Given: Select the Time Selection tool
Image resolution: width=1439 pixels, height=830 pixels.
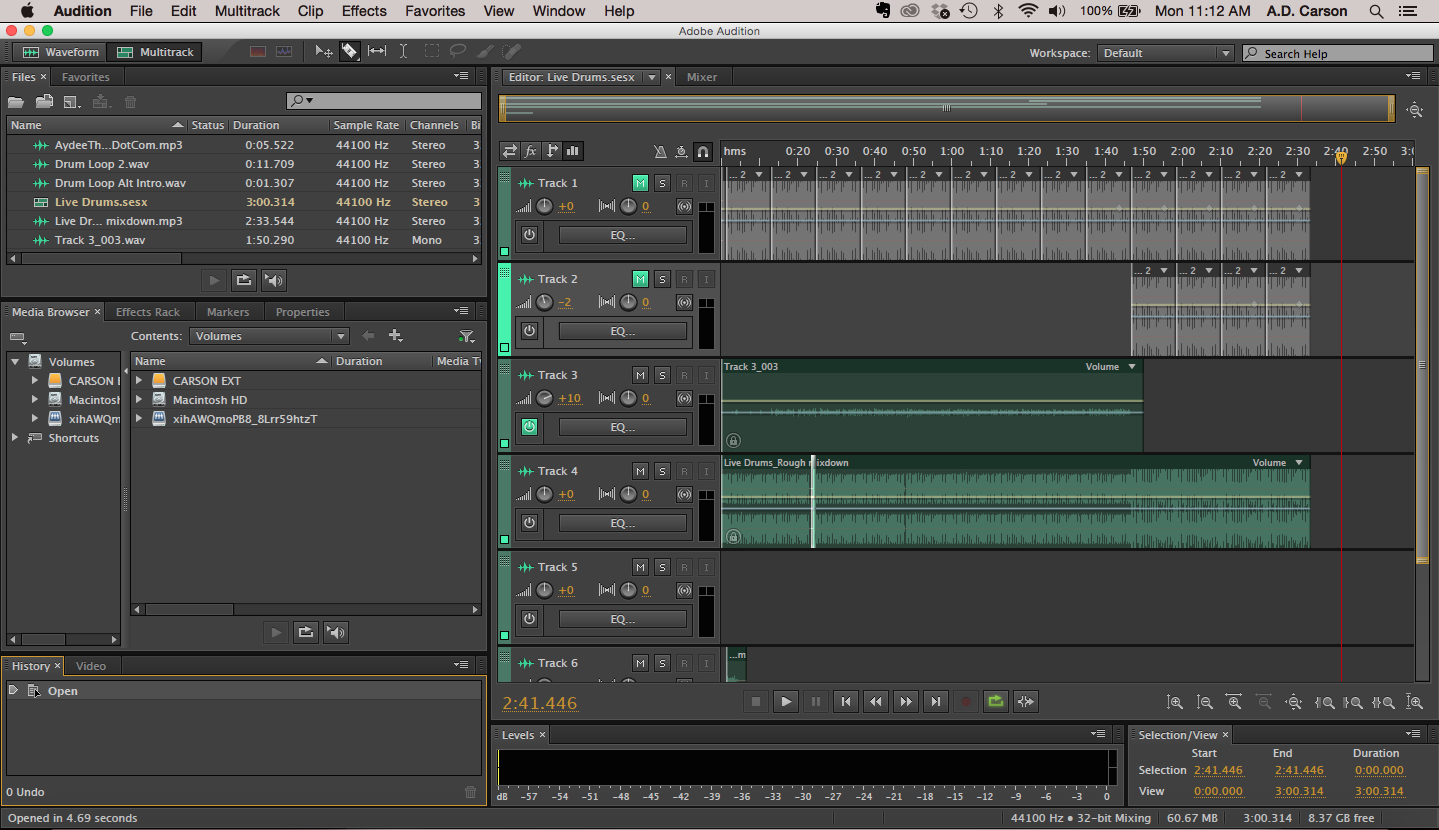Looking at the screenshot, I should pyautogui.click(x=403, y=52).
